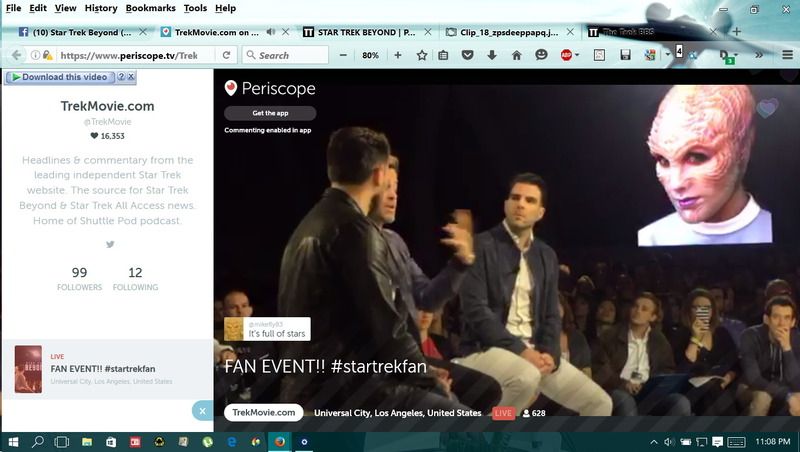Screen dimensions: 800x452
Task: Open the View menu
Action: 65,8
